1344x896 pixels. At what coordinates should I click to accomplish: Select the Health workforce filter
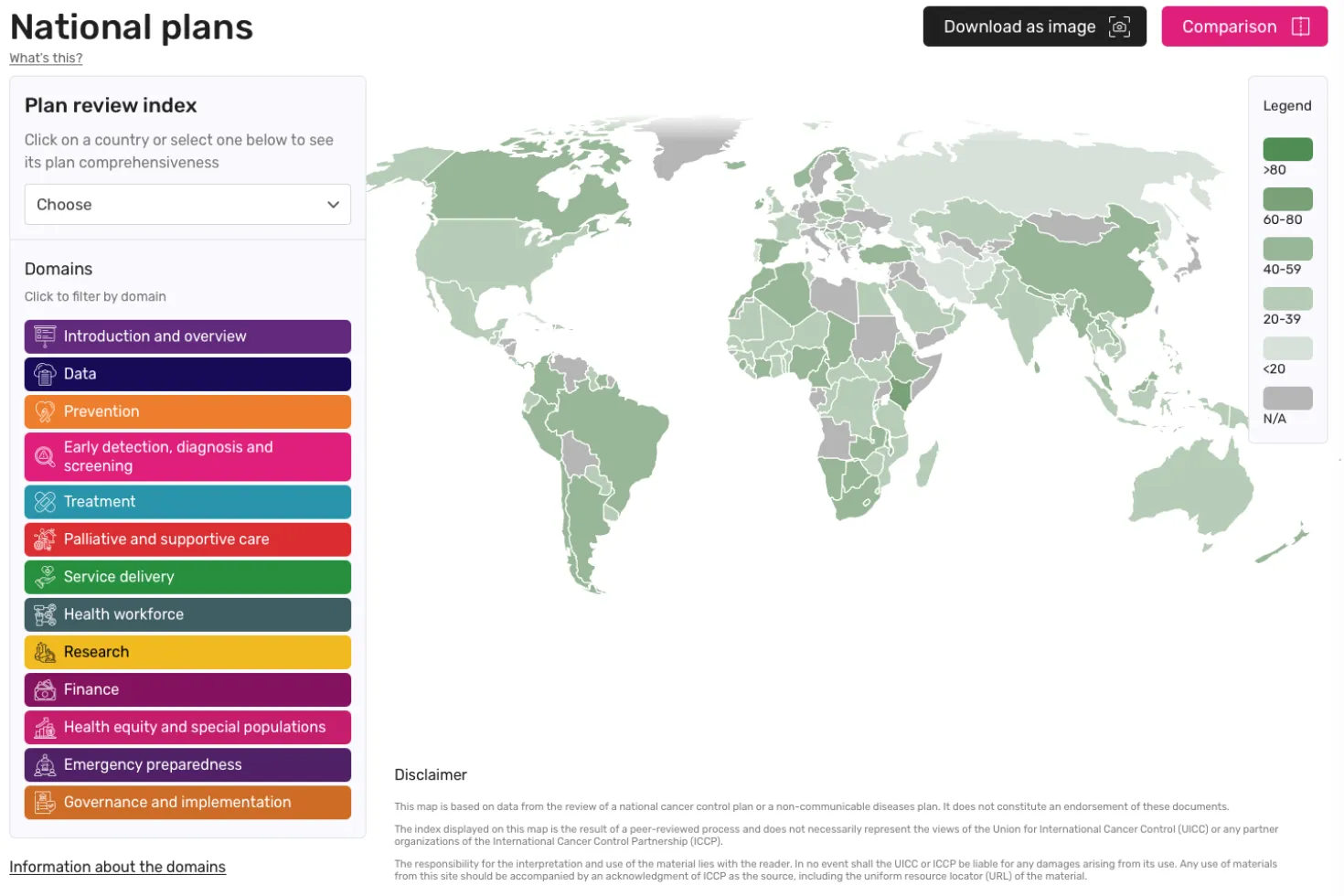187,614
